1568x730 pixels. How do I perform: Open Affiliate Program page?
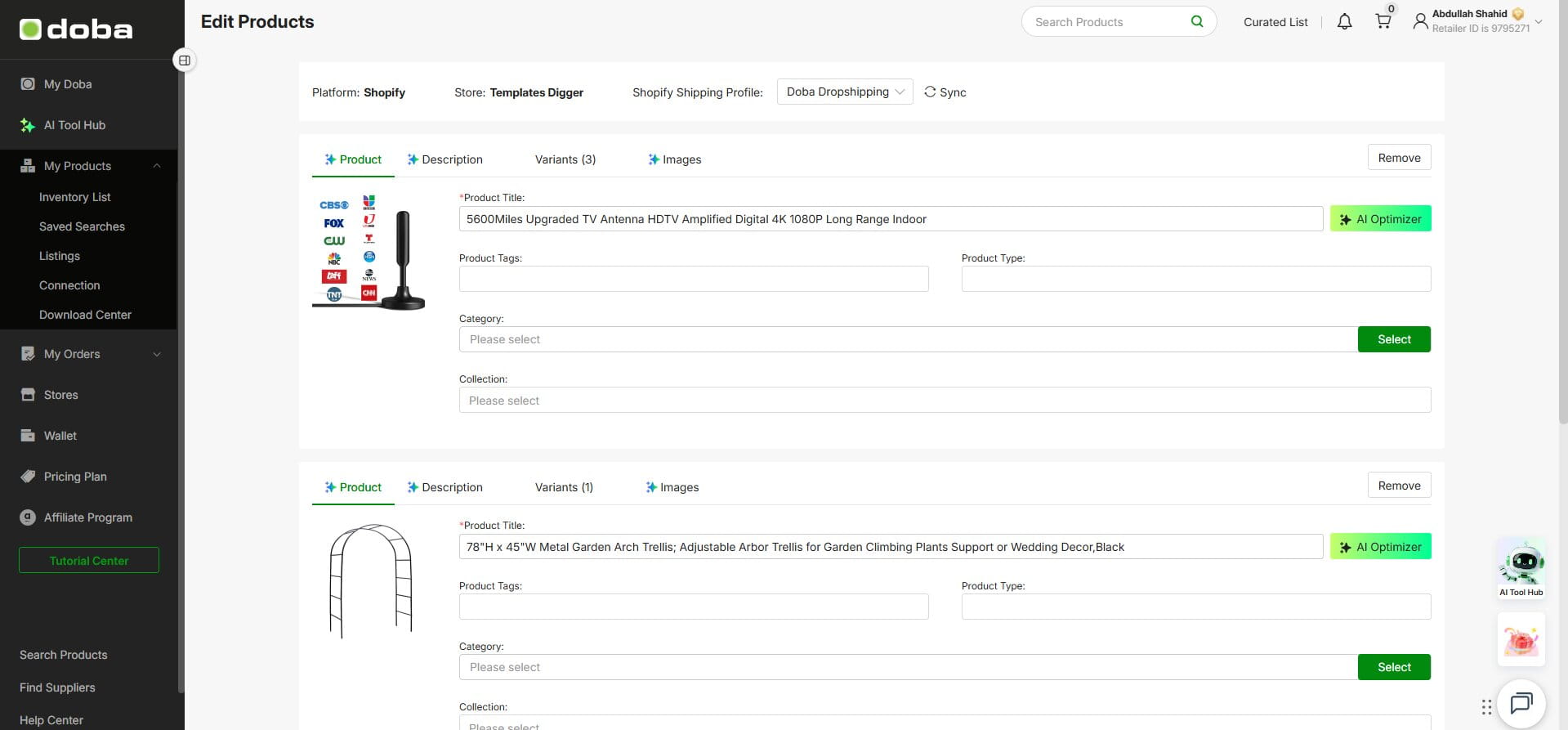(x=88, y=517)
